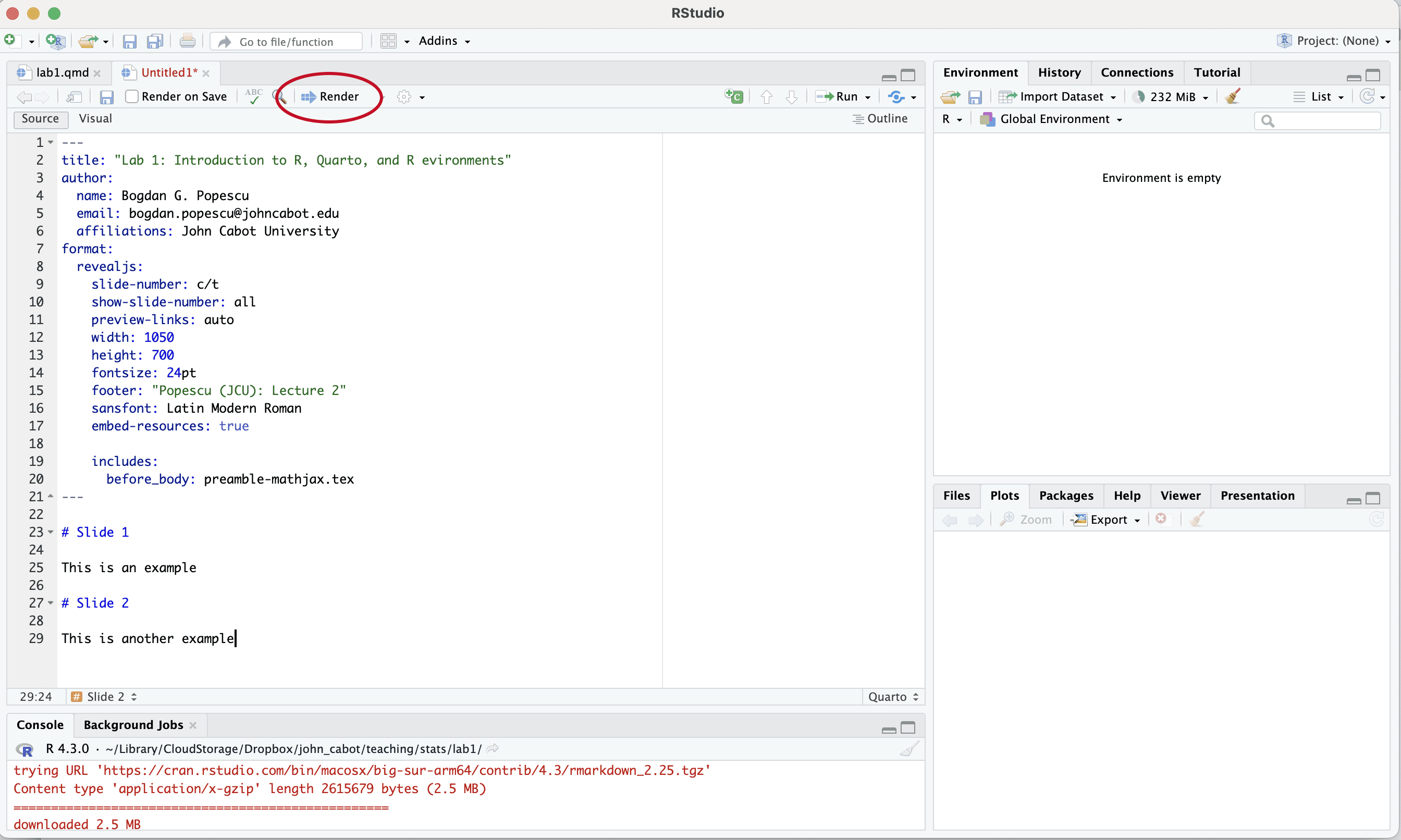
Task: Open the Packages tab
Action: (1066, 496)
